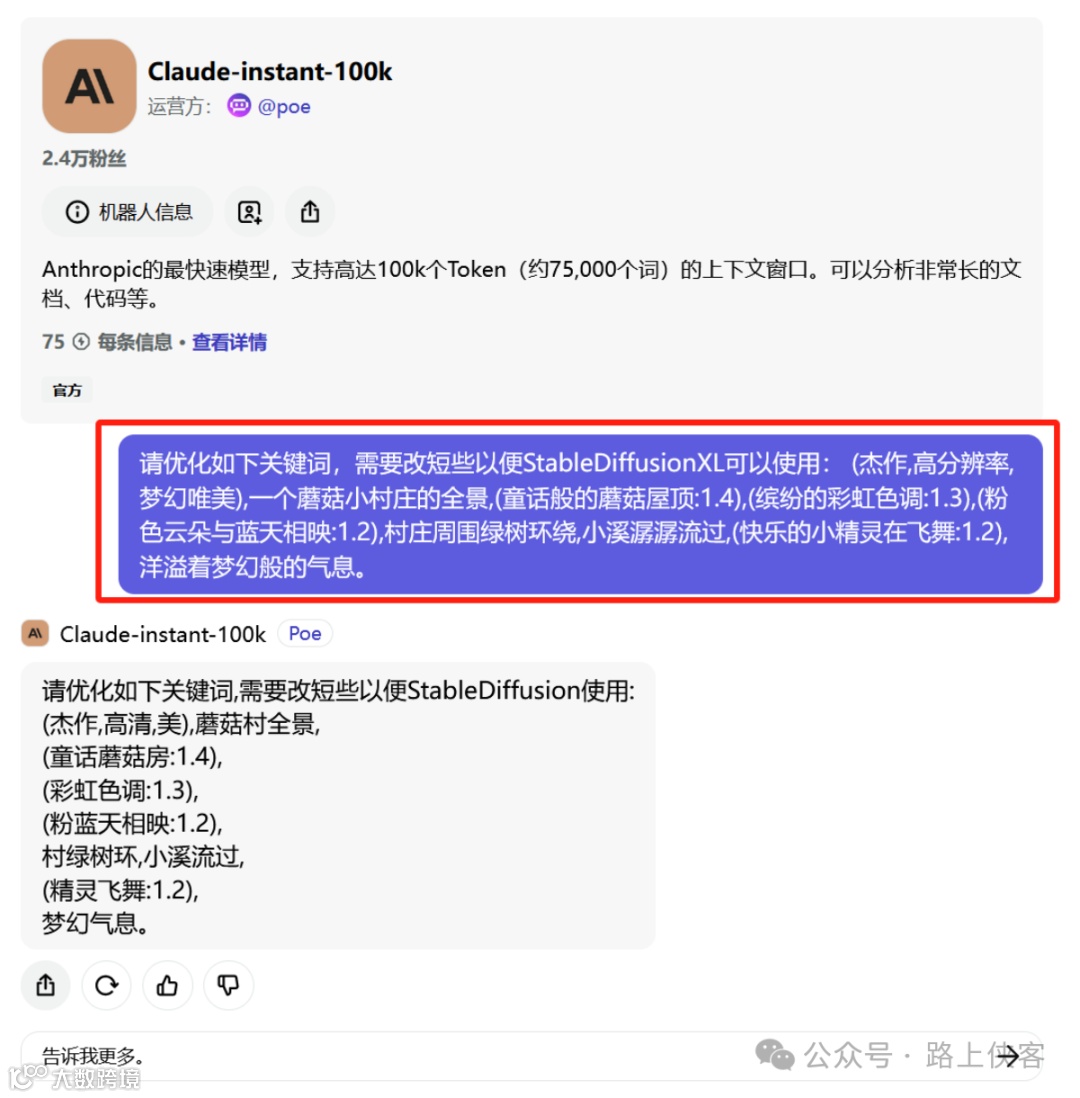Viewport: 1080px width, 1098px height.
Task: Click the Claude-instant-100k bot avatar logo
Action: click(x=89, y=86)
